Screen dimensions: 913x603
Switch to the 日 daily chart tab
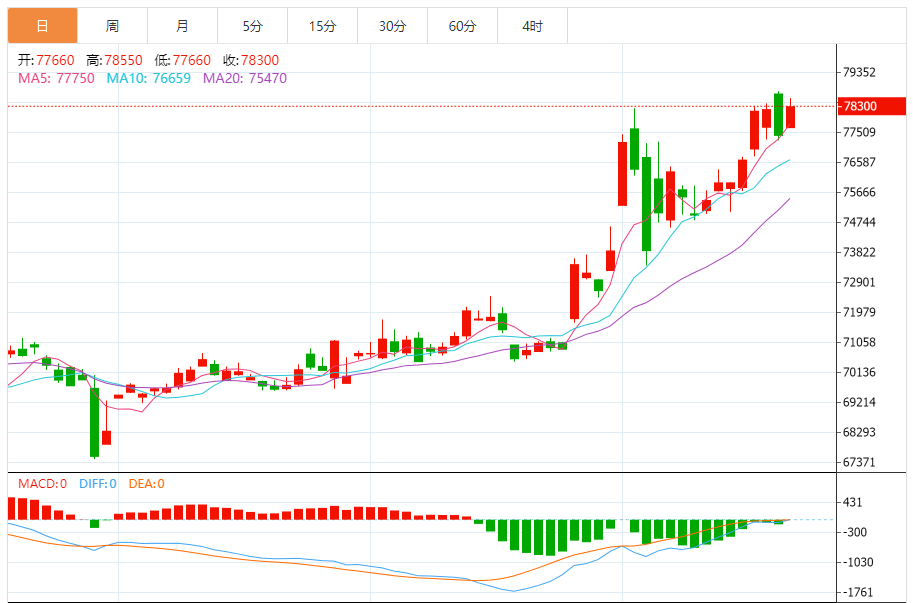tap(42, 26)
